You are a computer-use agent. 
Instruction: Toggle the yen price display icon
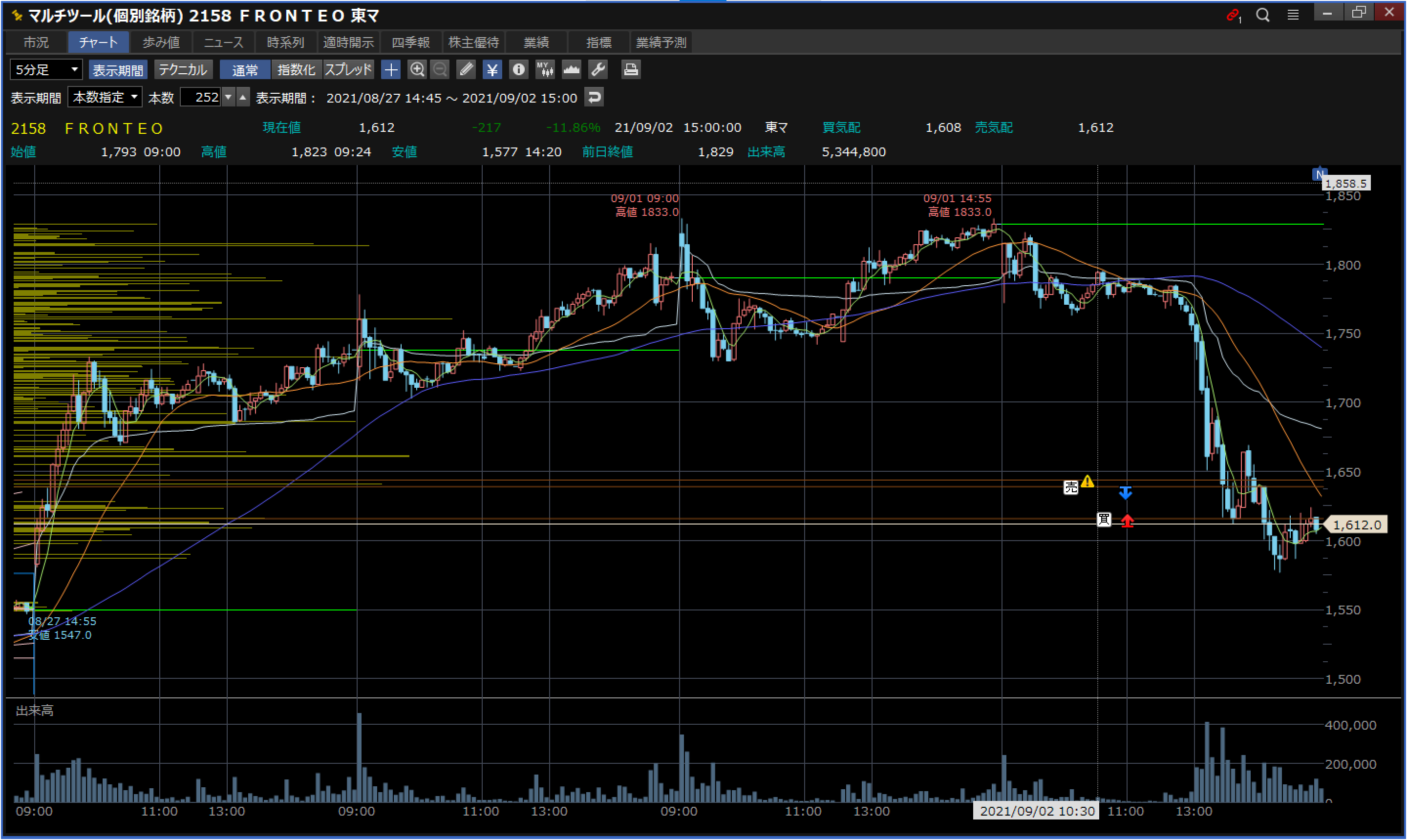tap(492, 70)
